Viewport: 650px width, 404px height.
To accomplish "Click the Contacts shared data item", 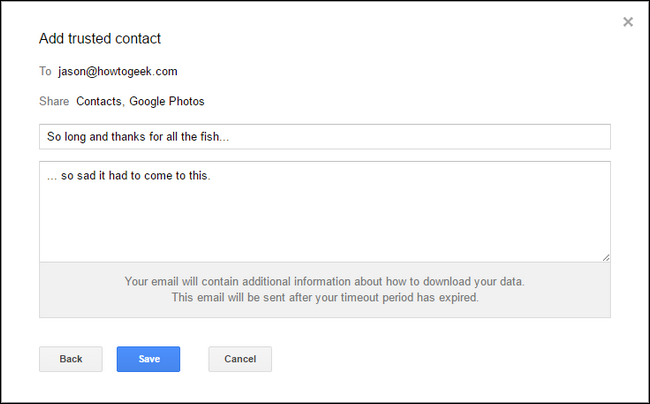I will click(99, 102).
